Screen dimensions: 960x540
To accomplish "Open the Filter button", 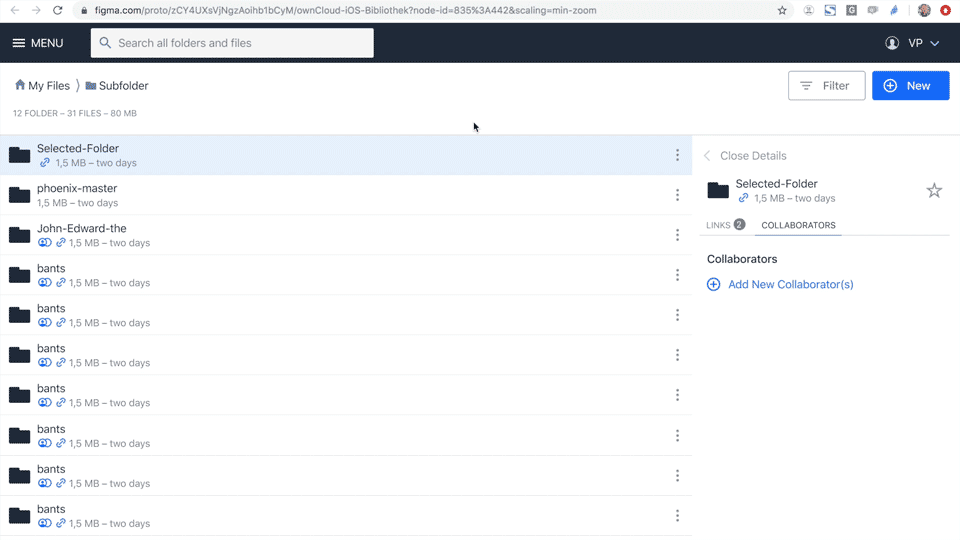I will 827,86.
